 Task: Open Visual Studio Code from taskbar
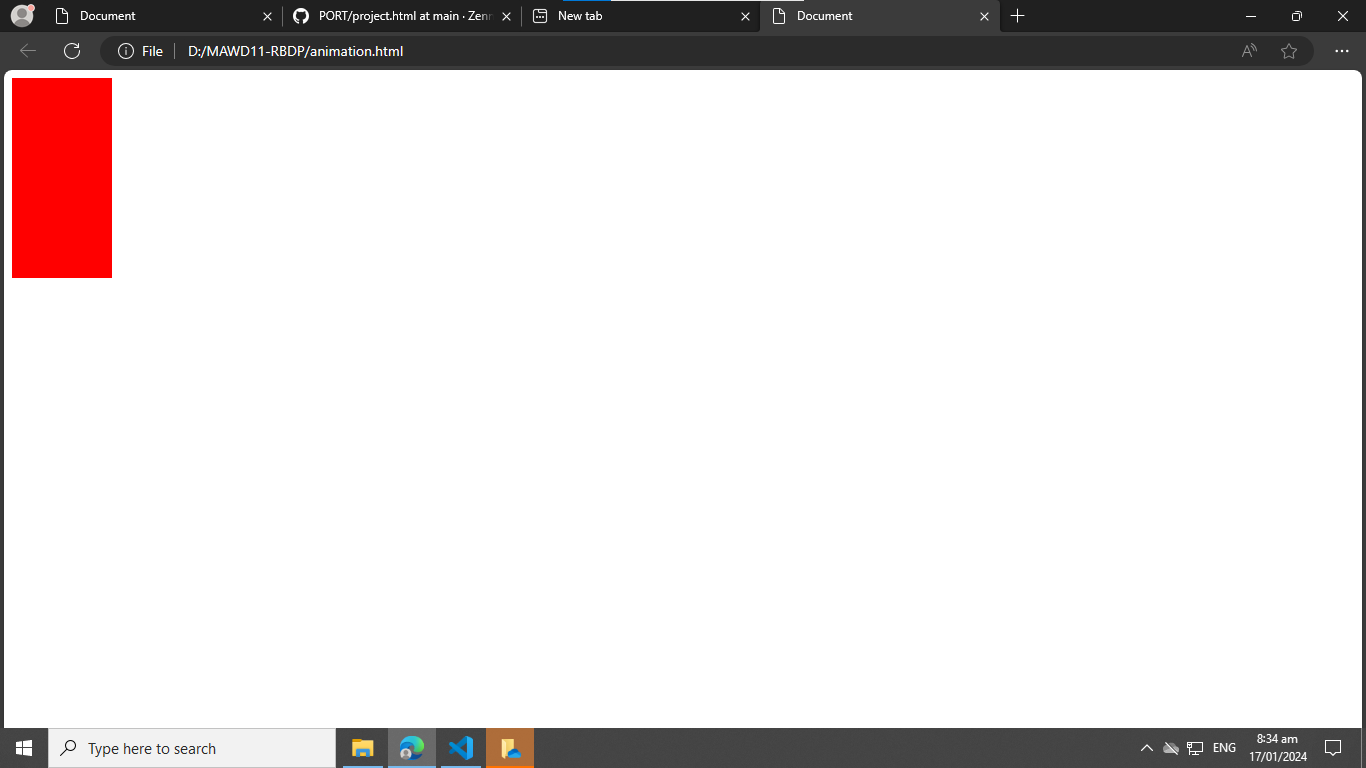pyautogui.click(x=461, y=748)
